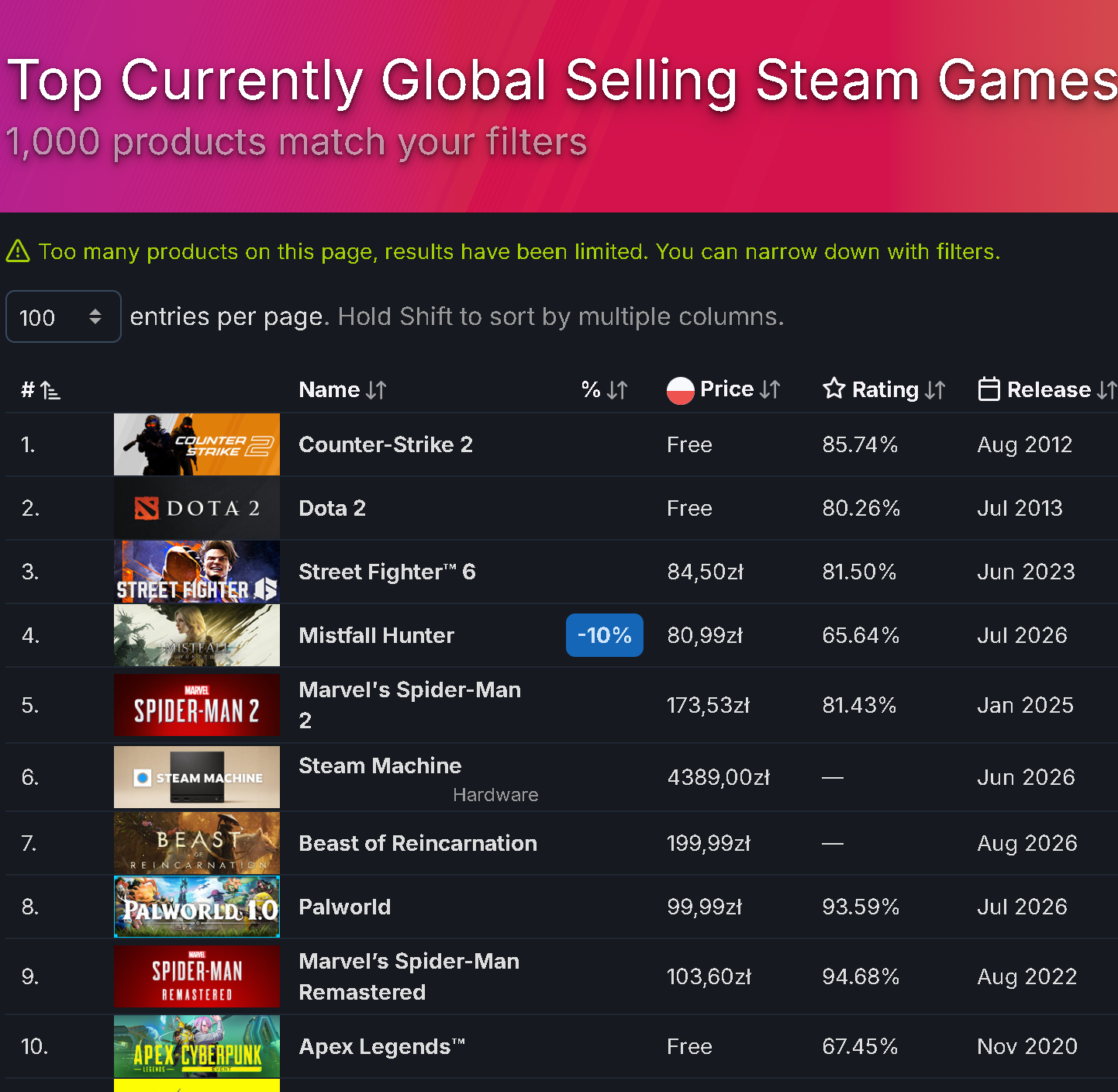Click the -10% discount badge
Screen dimensions: 1118x1092
[605, 635]
